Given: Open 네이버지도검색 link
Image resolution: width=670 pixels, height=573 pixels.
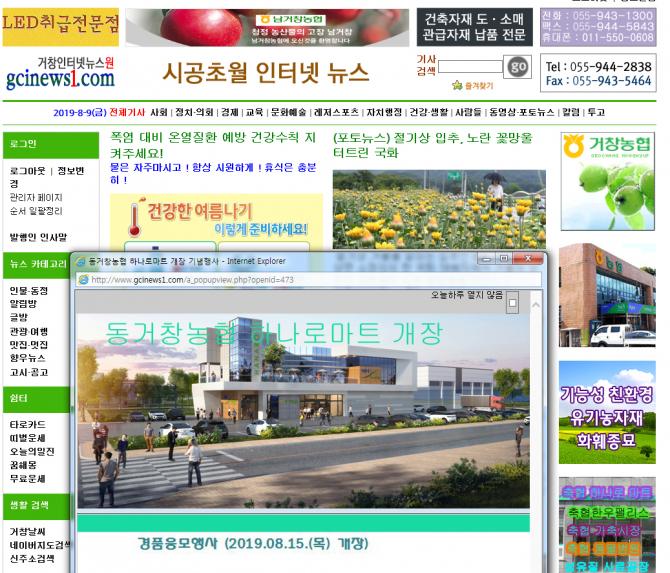Looking at the screenshot, I should (39, 545).
